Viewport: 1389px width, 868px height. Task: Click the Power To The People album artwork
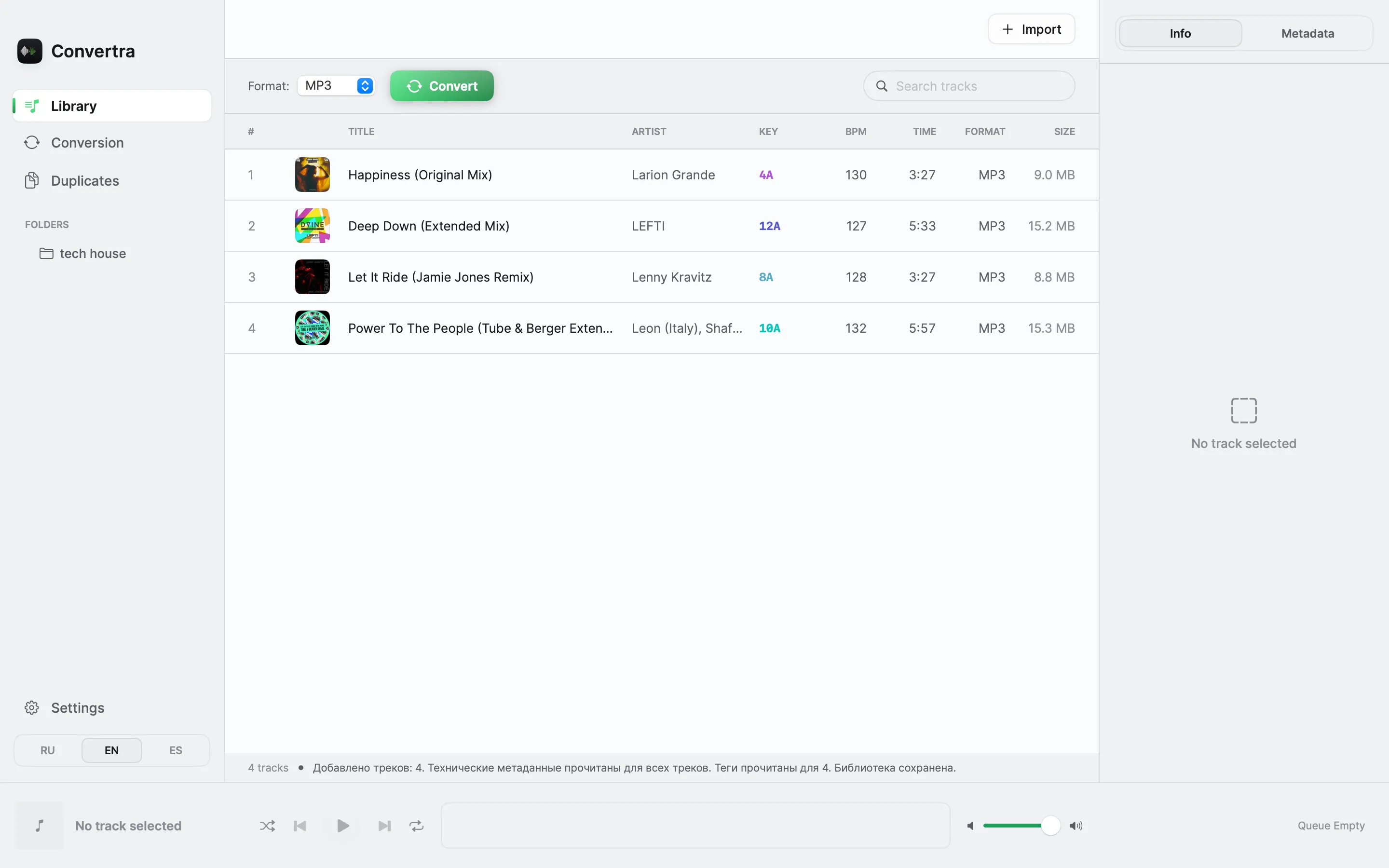pyautogui.click(x=312, y=328)
